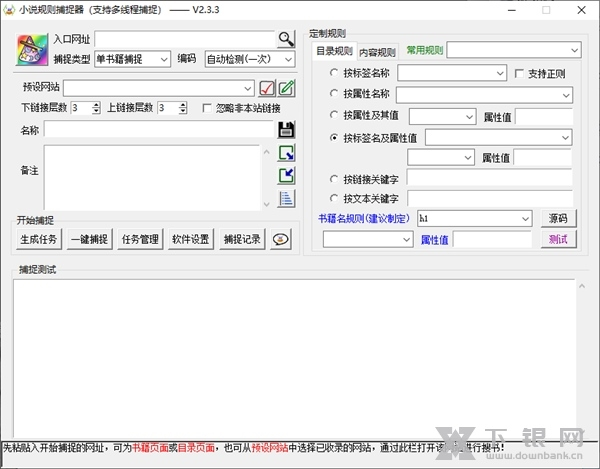
Task: Open 软件设置
Action: click(x=191, y=239)
